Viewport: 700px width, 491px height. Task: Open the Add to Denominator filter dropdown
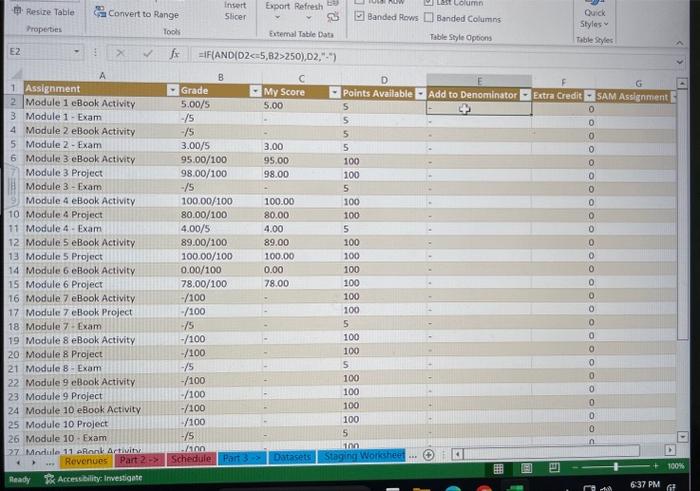pyautogui.click(x=525, y=95)
